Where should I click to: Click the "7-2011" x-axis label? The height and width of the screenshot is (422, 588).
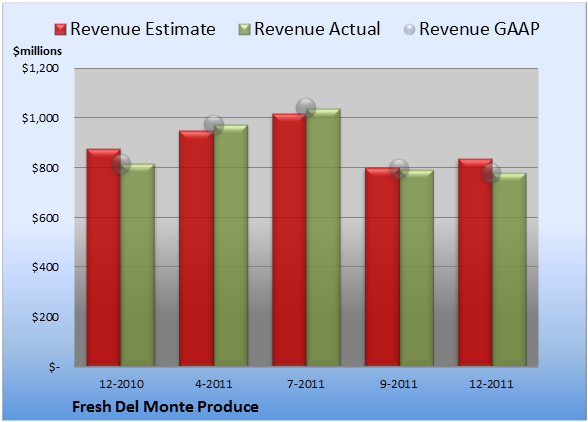pyautogui.click(x=306, y=384)
